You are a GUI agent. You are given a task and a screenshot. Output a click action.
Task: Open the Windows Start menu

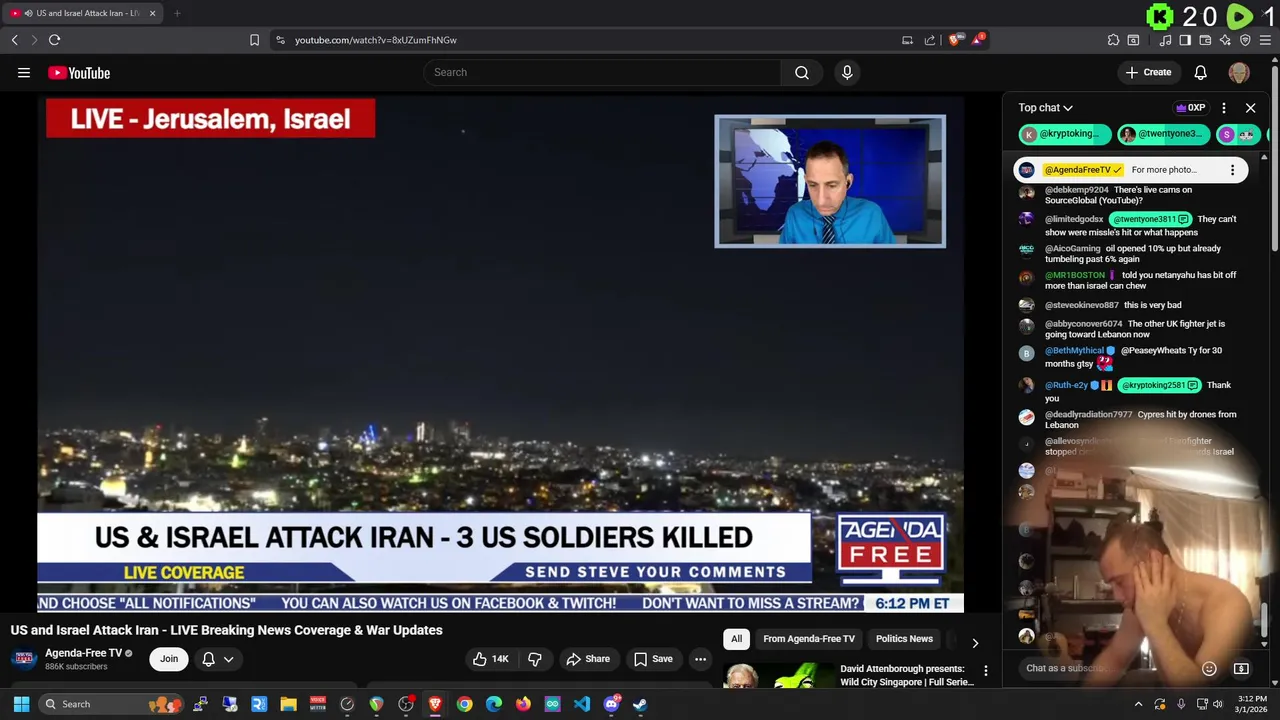pos(21,704)
